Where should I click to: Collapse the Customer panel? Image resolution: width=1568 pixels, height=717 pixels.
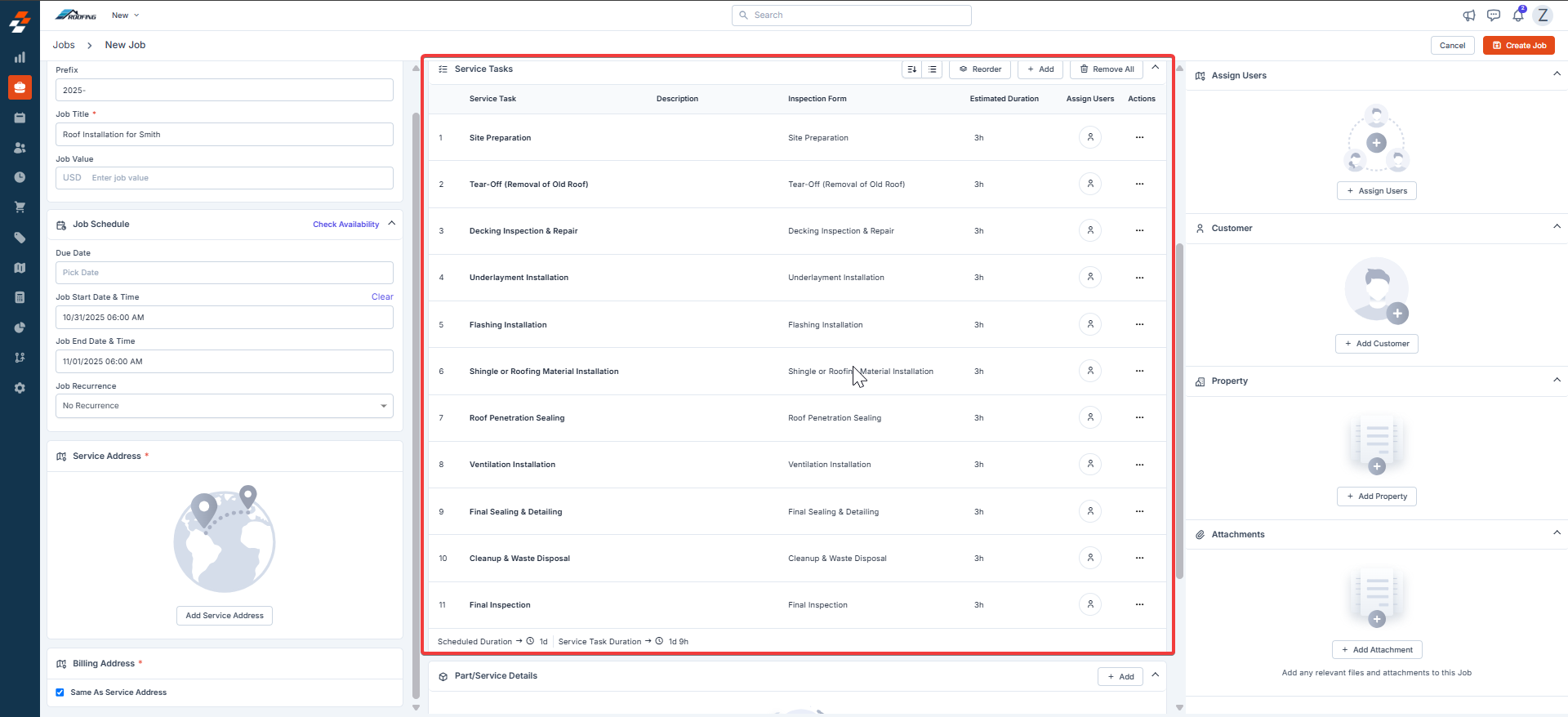(1557, 226)
